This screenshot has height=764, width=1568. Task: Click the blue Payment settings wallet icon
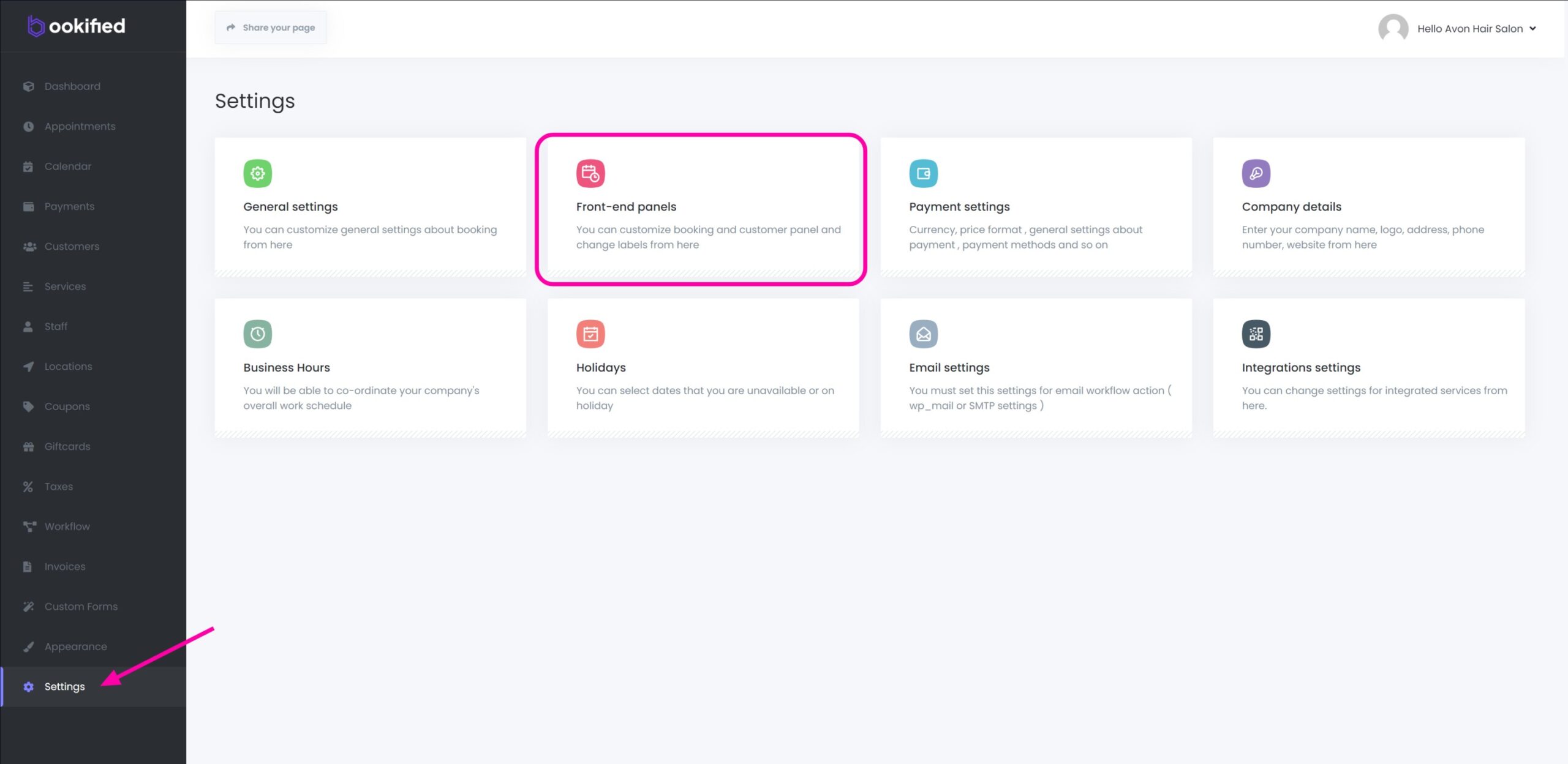923,173
